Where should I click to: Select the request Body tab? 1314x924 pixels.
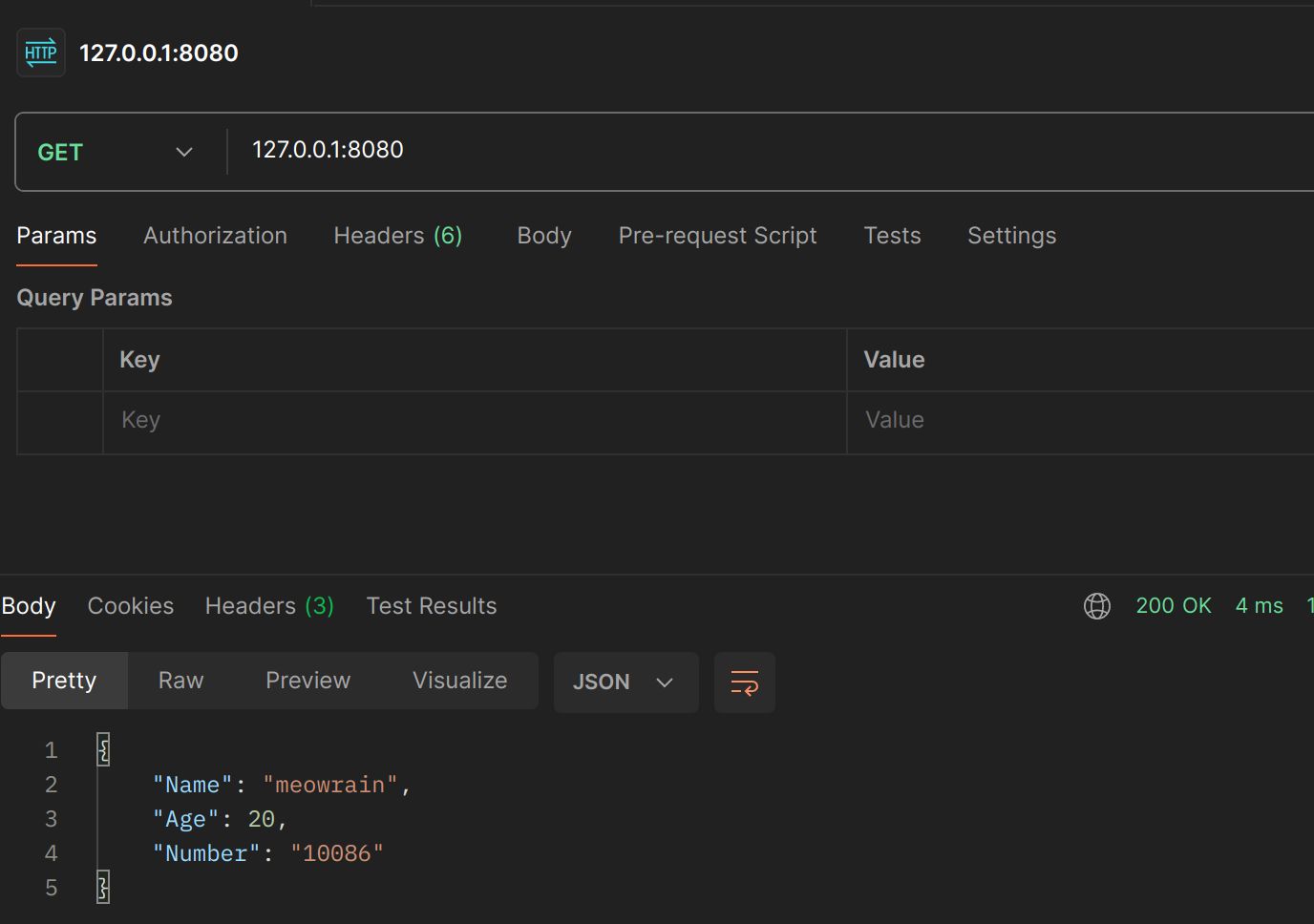544,236
